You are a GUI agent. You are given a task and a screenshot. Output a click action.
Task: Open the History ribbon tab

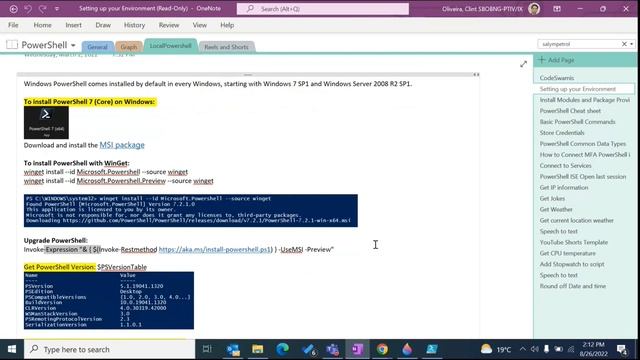click(x=134, y=25)
